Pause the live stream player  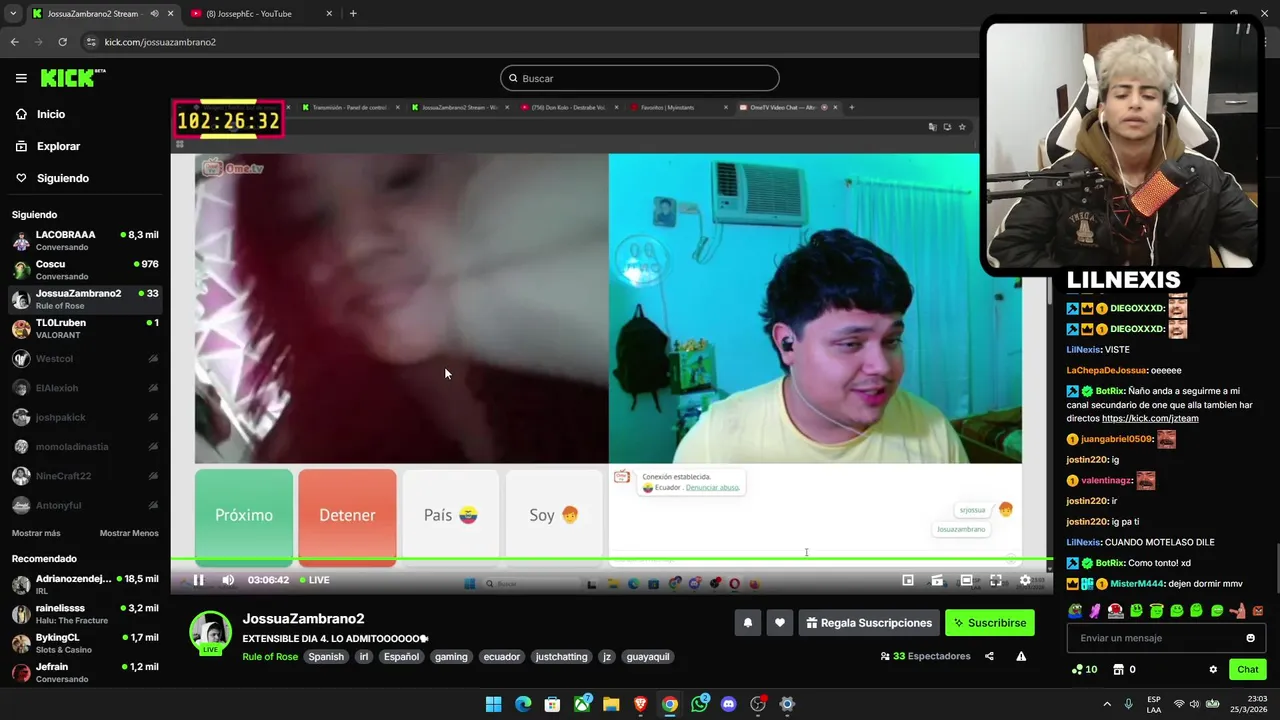point(198,580)
